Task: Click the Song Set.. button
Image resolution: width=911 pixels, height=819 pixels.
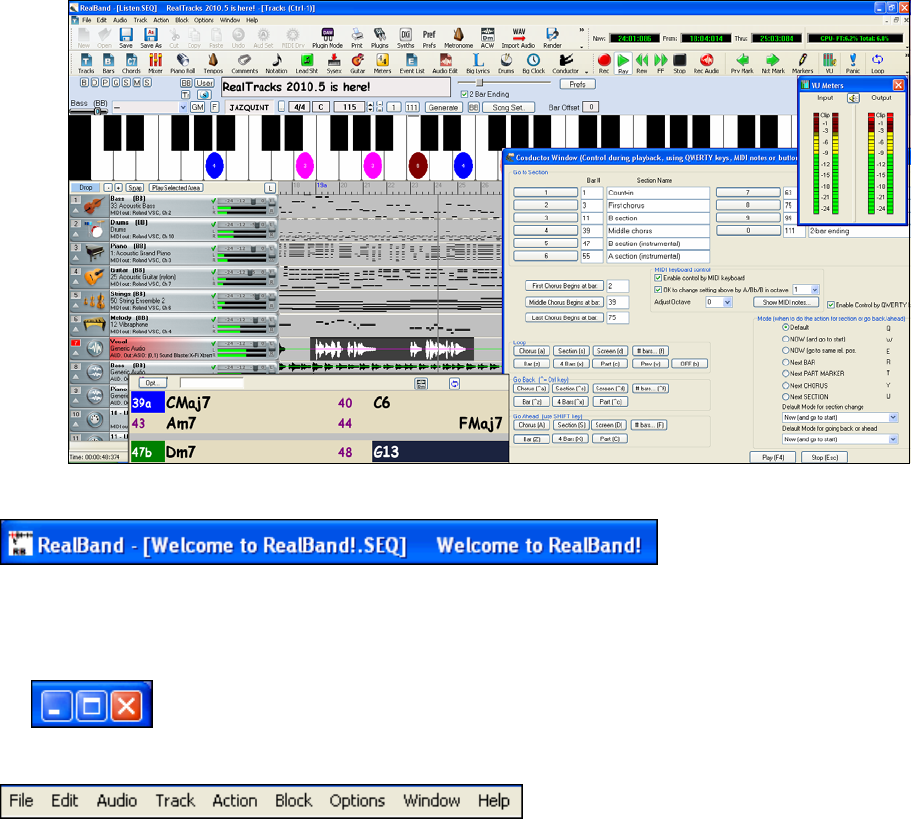Action: pos(508,107)
